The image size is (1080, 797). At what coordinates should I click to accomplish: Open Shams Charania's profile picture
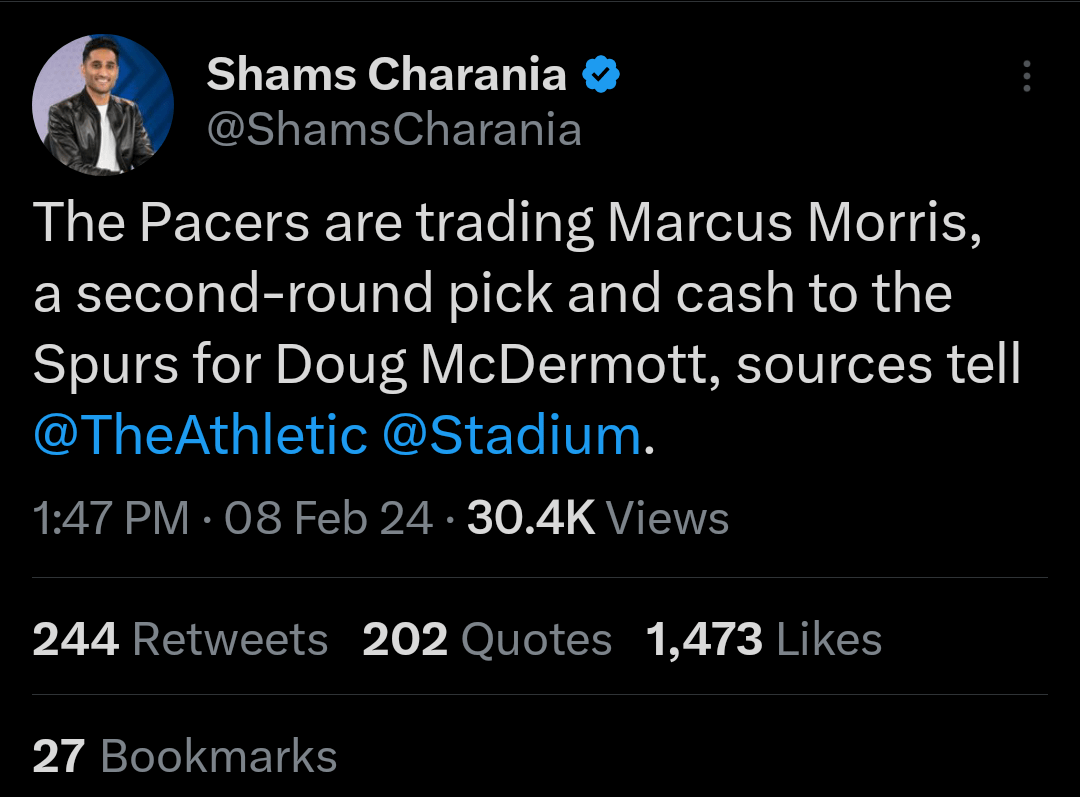103,105
